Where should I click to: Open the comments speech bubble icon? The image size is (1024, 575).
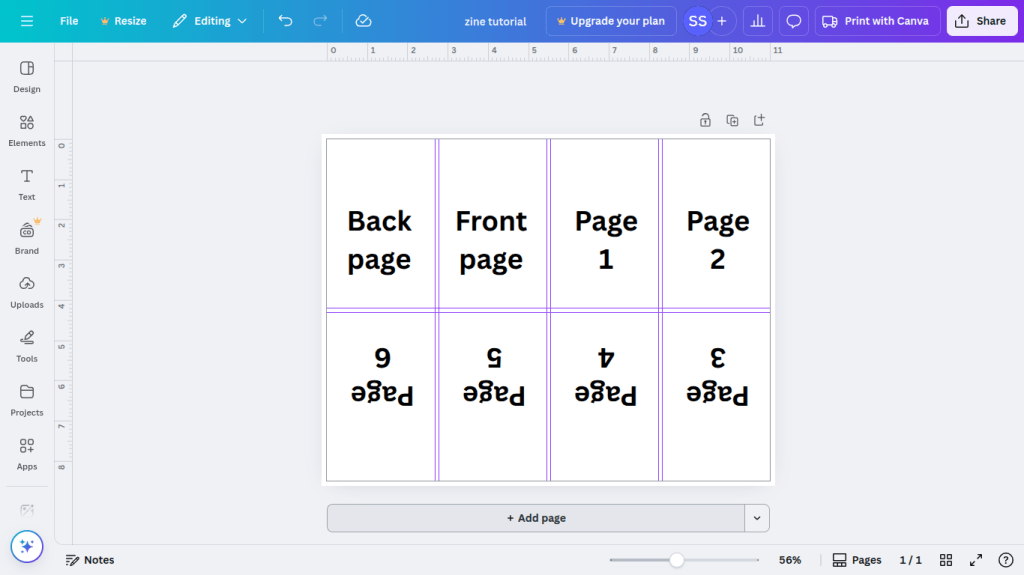(794, 21)
